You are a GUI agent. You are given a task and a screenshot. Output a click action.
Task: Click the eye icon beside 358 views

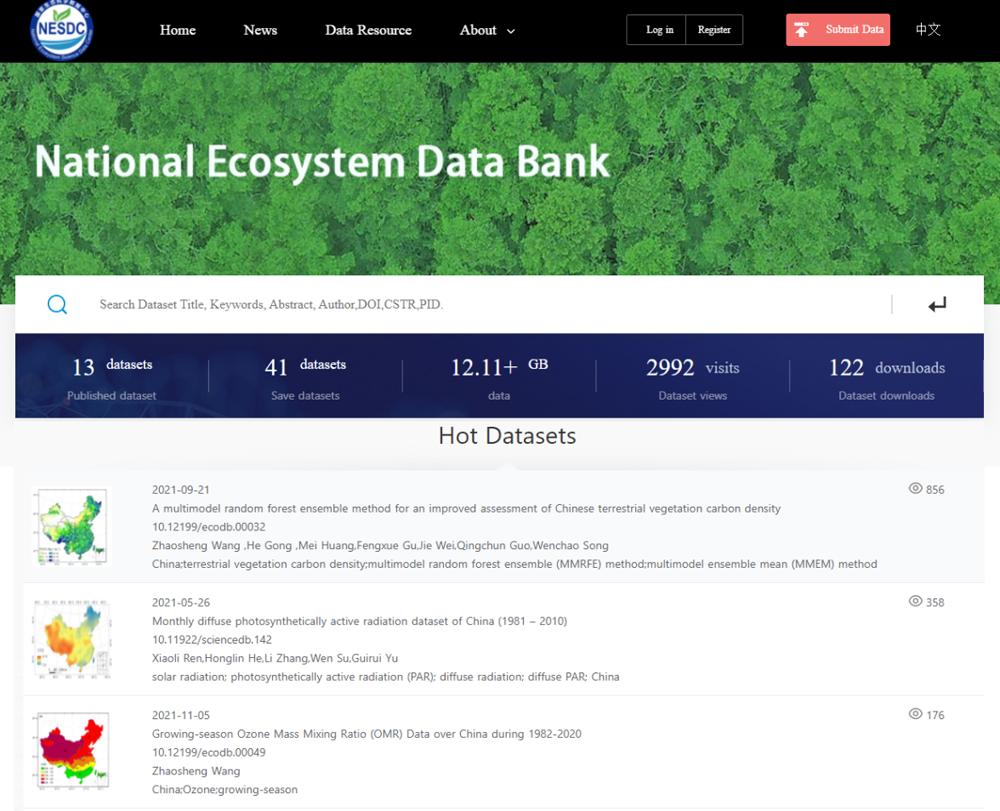[x=914, y=602]
